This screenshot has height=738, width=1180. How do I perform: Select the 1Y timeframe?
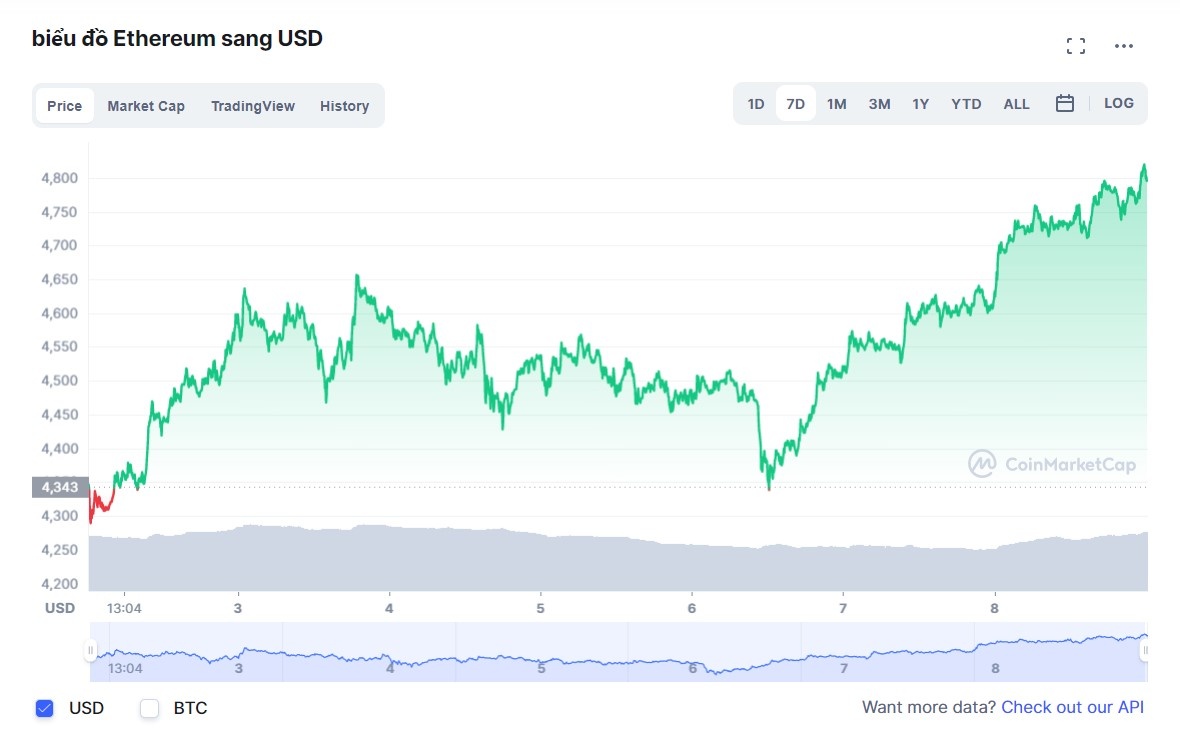[x=920, y=103]
